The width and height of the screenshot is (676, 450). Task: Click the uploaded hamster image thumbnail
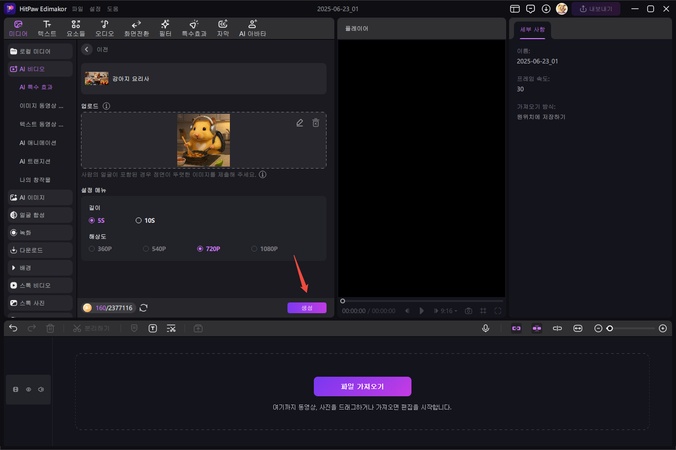[x=203, y=140]
